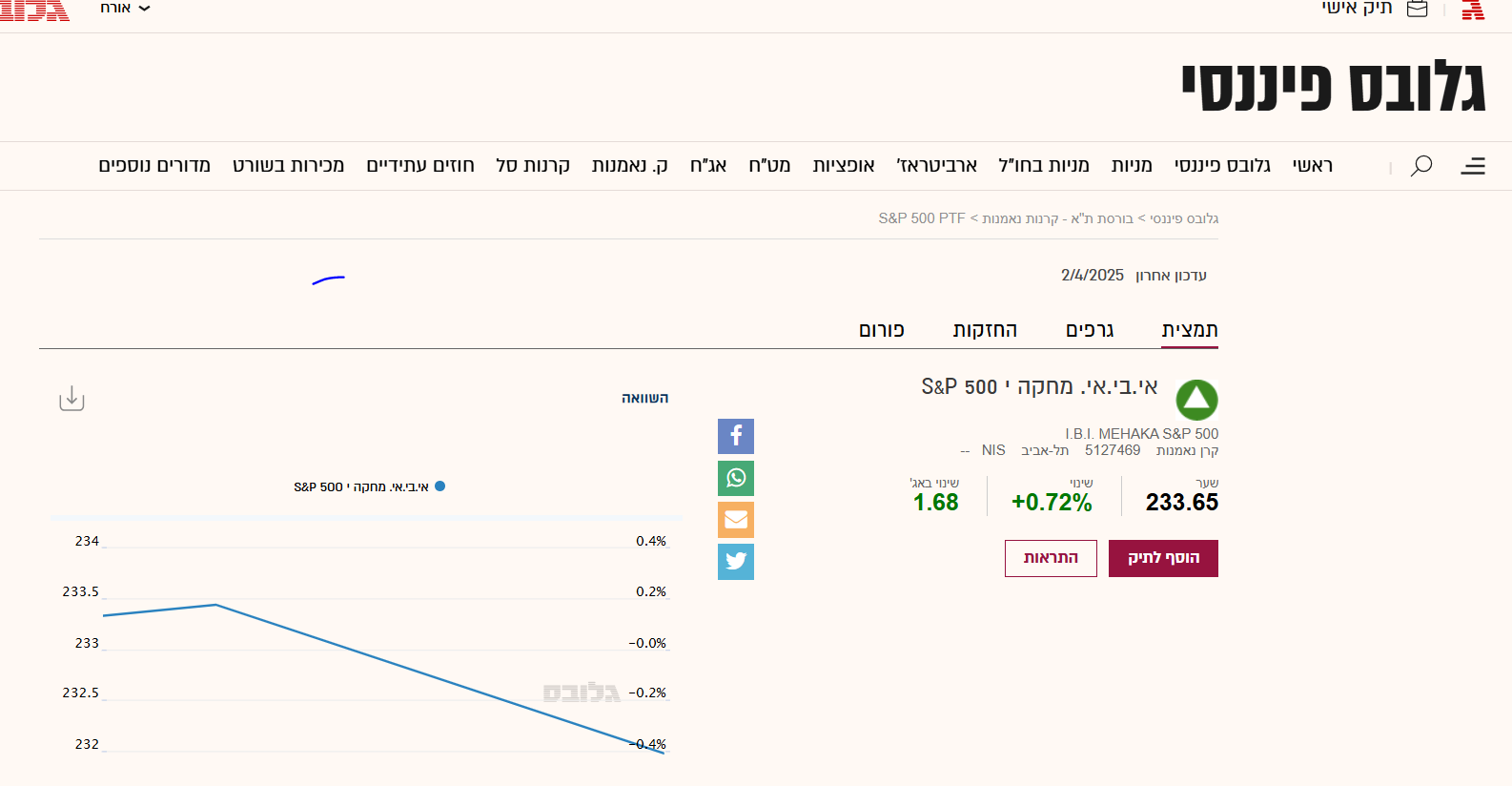Image resolution: width=1512 pixels, height=786 pixels.
Task: Open מניות navigation item
Action: click(x=1132, y=166)
